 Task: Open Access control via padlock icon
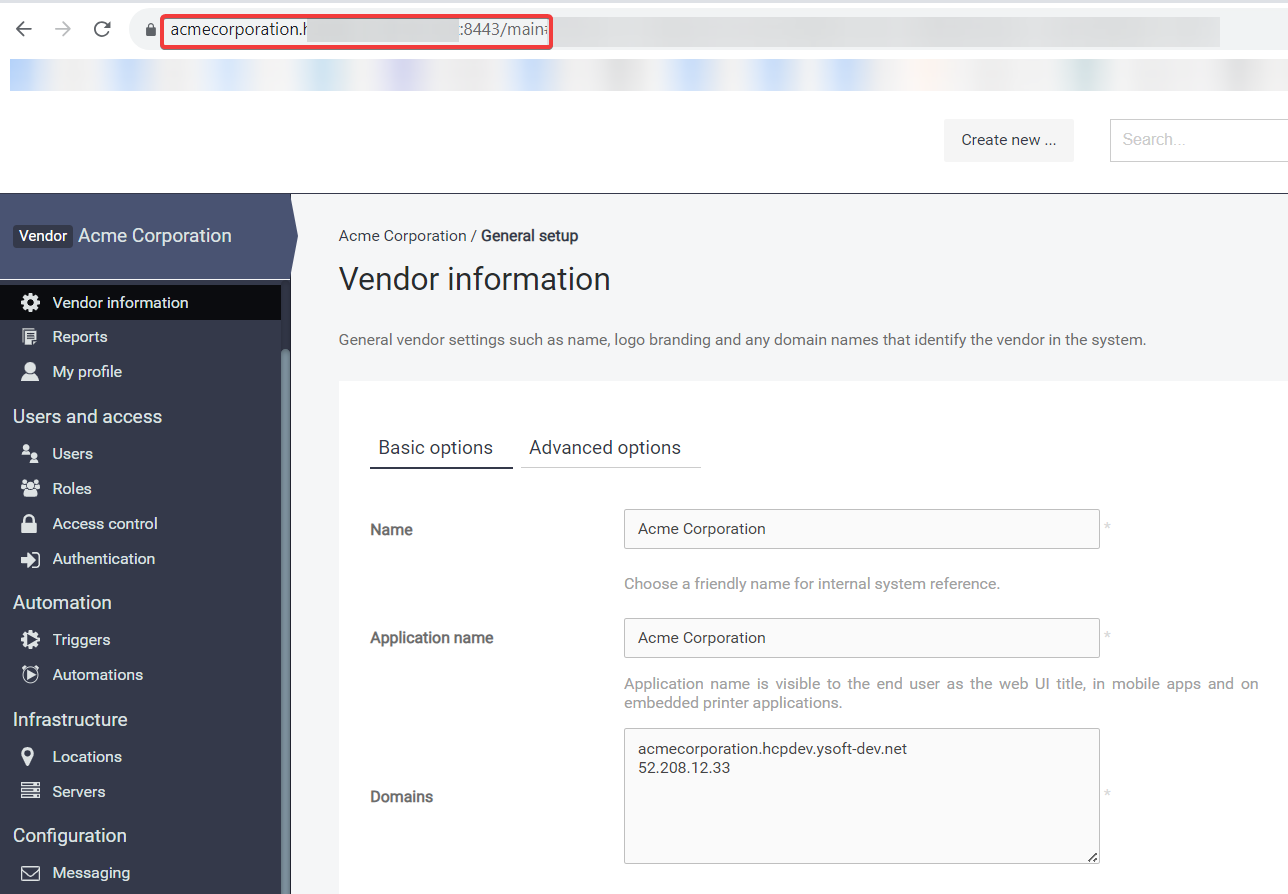tap(31, 524)
